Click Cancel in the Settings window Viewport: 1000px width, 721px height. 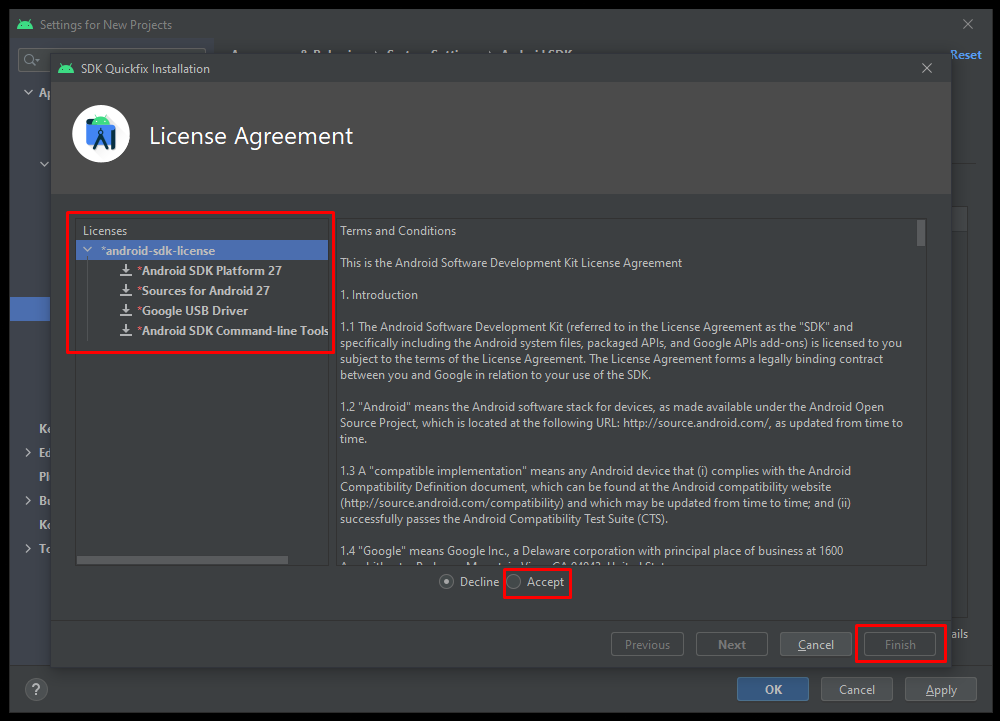(x=857, y=689)
